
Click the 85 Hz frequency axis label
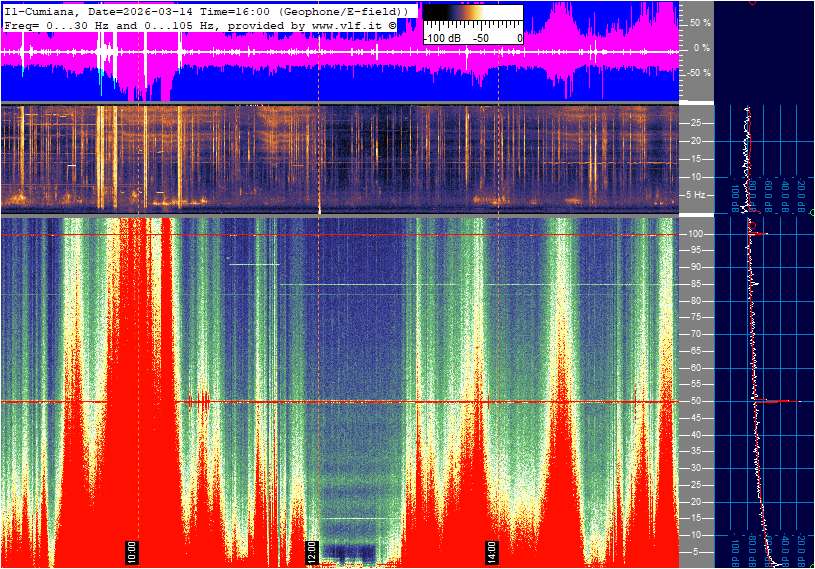(x=694, y=284)
